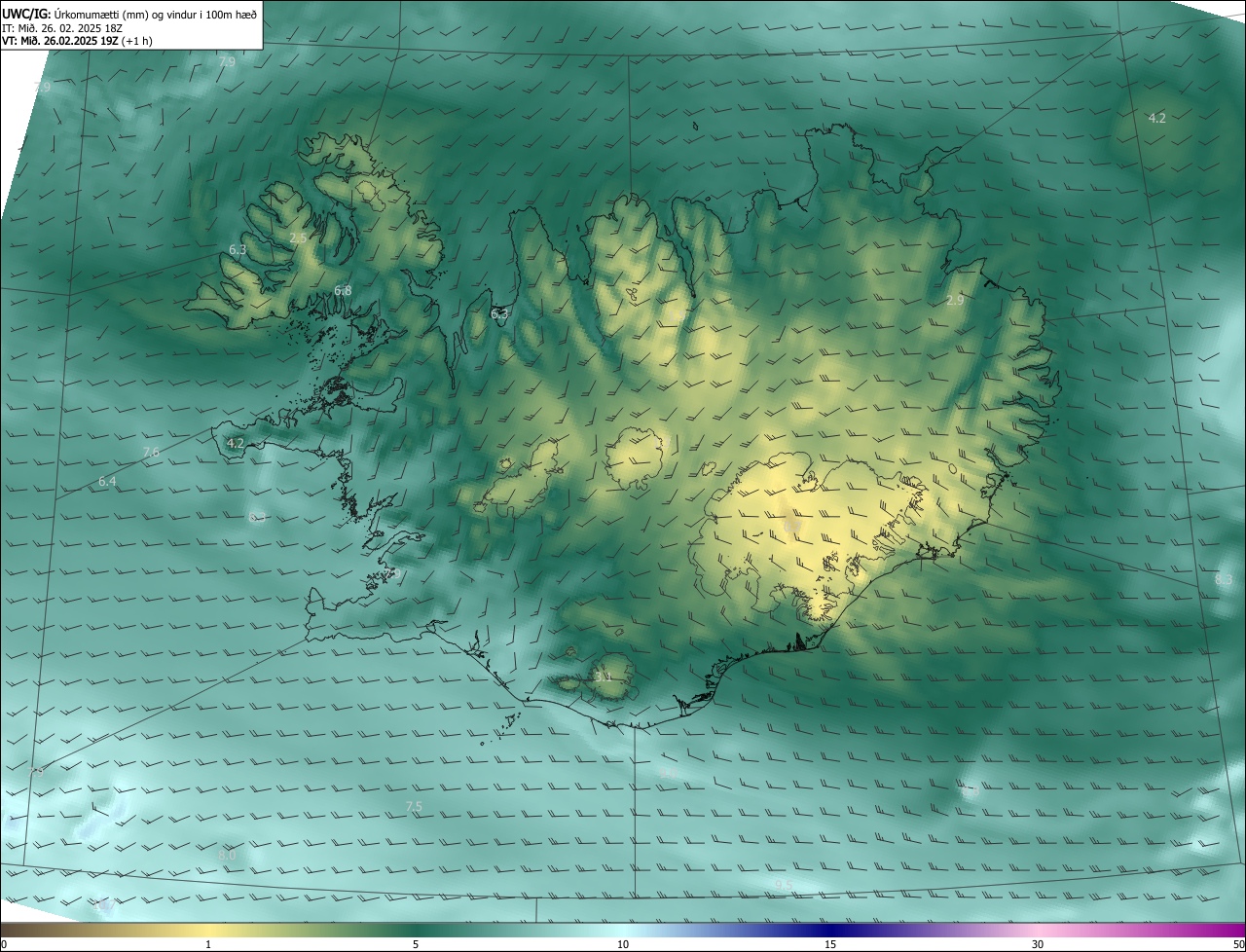The image size is (1246, 952).
Task: Click the 9.5 value label over the sea
Action: 784,884
